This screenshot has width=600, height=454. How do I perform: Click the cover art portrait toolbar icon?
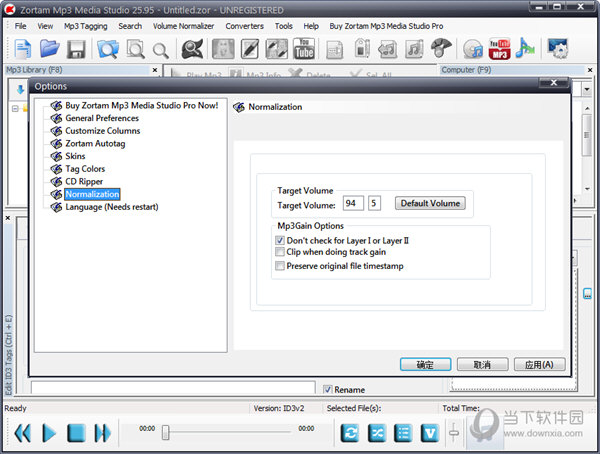(223, 49)
